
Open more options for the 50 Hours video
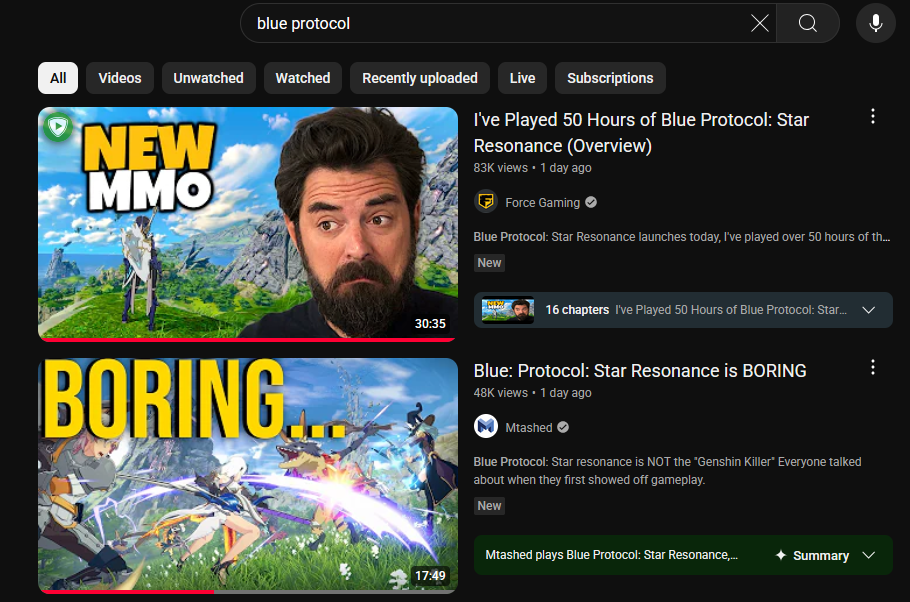(x=872, y=117)
